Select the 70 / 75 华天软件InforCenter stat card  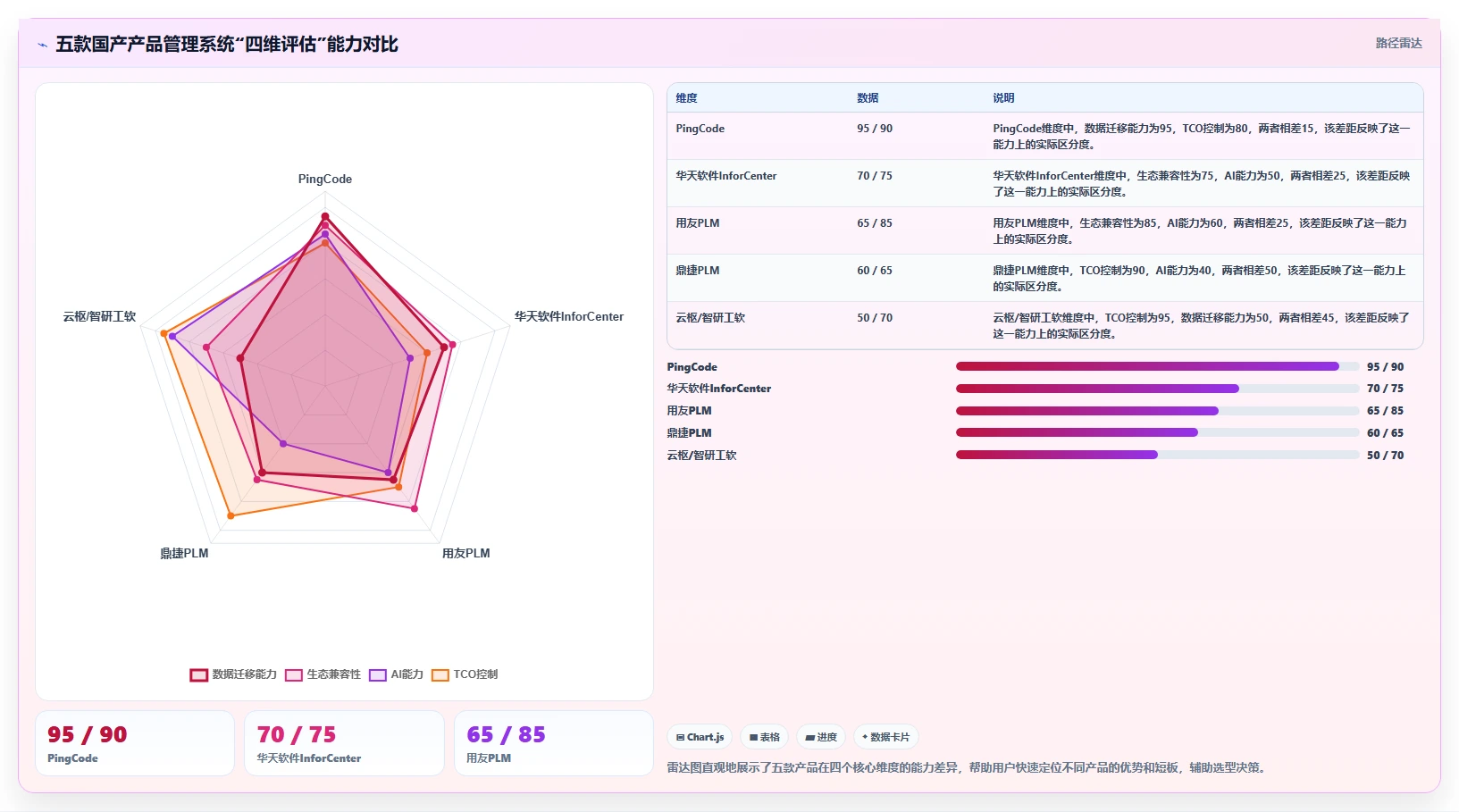(344, 743)
